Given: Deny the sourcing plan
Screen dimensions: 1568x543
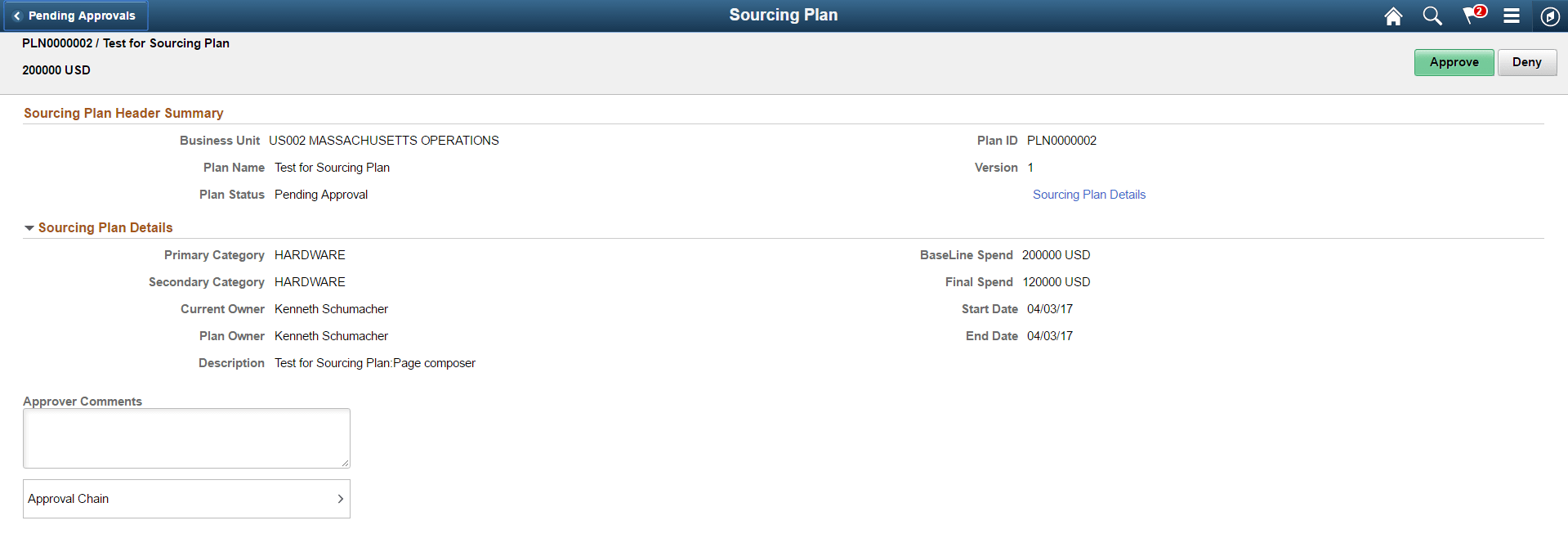Looking at the screenshot, I should pyautogui.click(x=1526, y=62).
